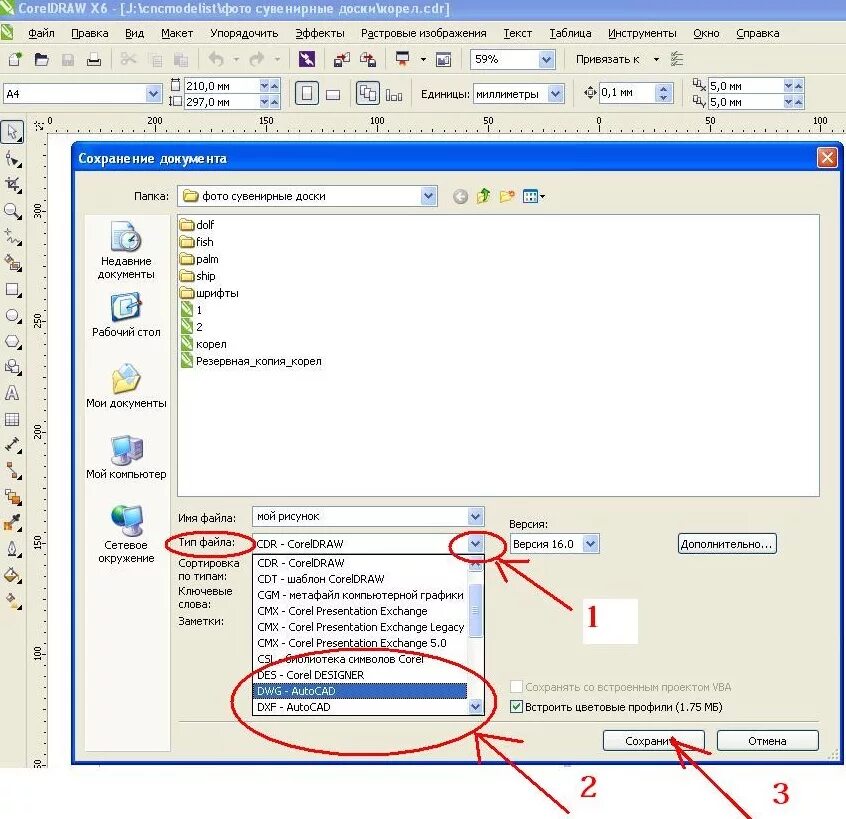Open the Растровые изображения menu
The width and height of the screenshot is (846, 819).
(x=424, y=33)
